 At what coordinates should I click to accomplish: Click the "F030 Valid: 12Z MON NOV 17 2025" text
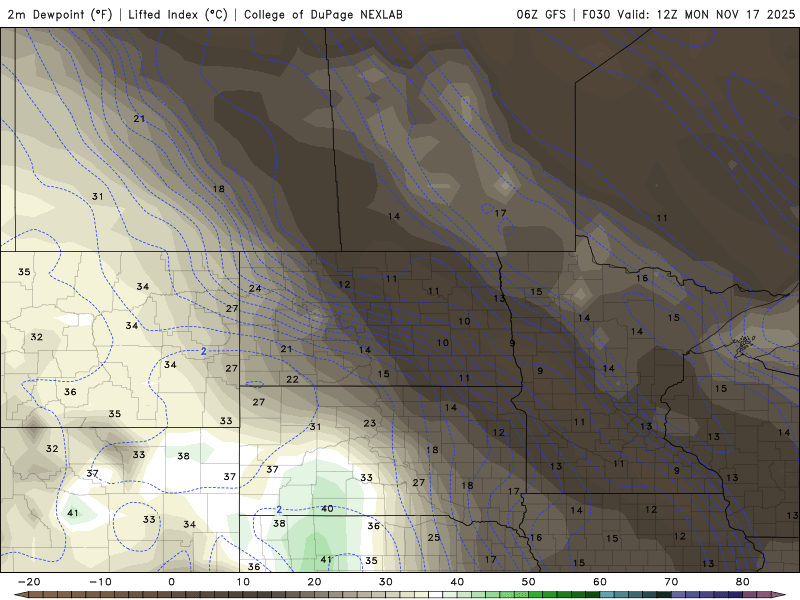688,14
